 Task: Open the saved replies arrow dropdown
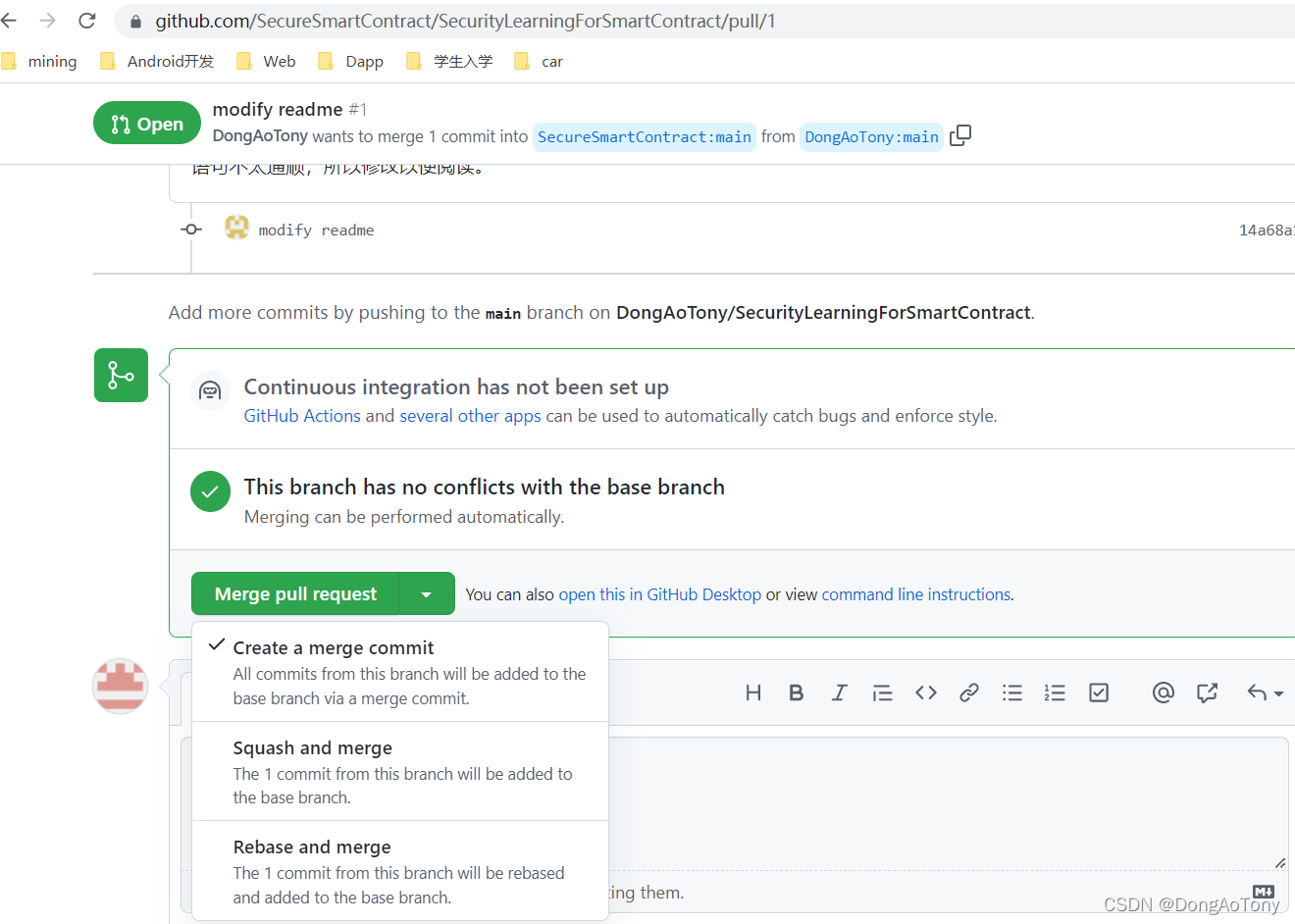[x=1266, y=693]
